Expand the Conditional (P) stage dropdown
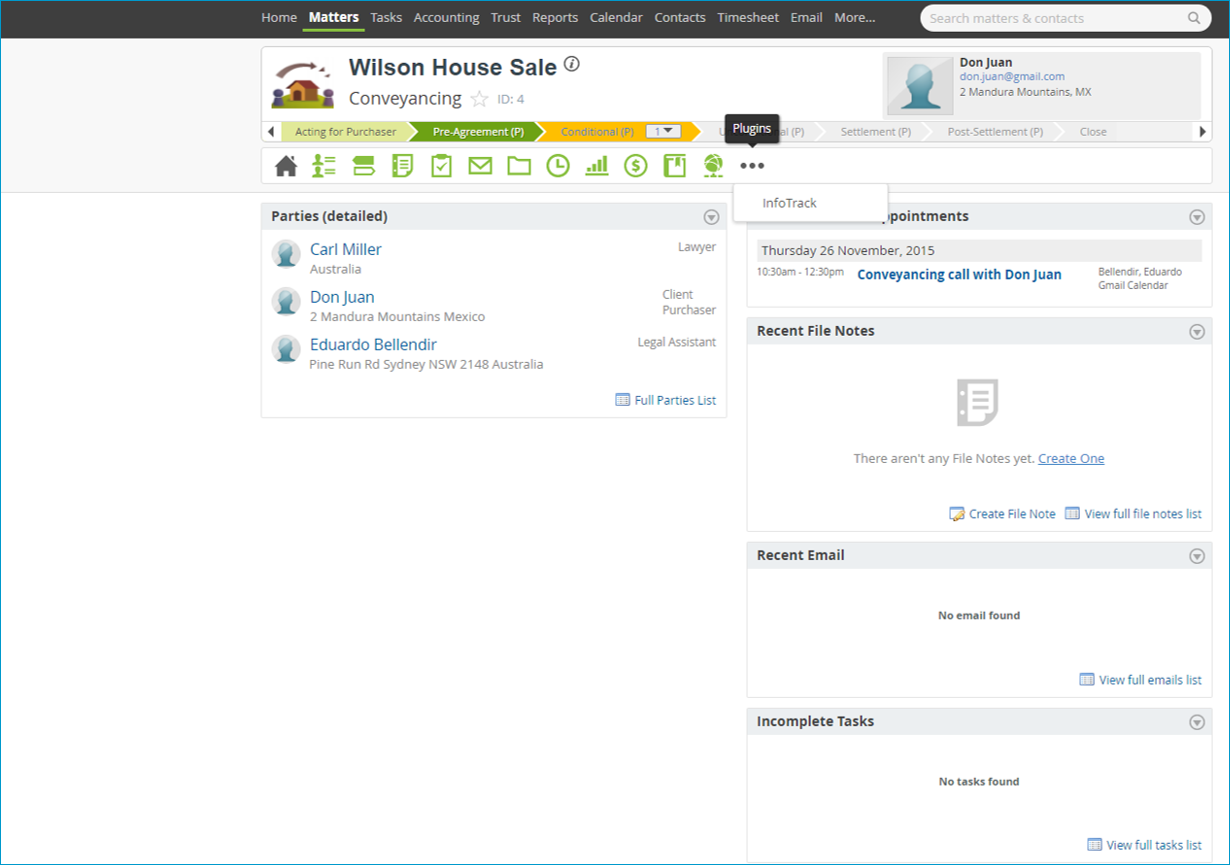 click(x=663, y=131)
